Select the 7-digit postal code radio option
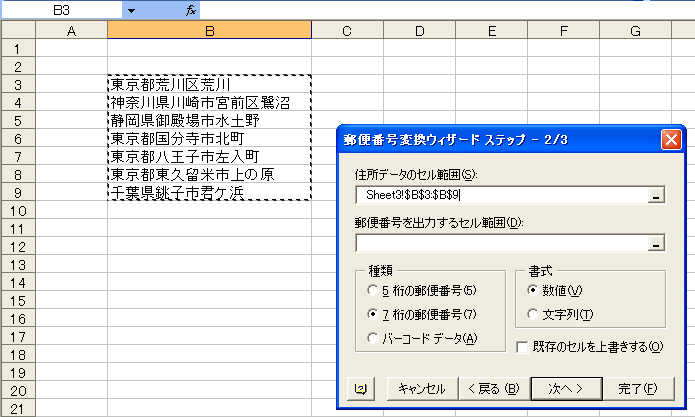695x417 pixels. pyautogui.click(x=373, y=314)
